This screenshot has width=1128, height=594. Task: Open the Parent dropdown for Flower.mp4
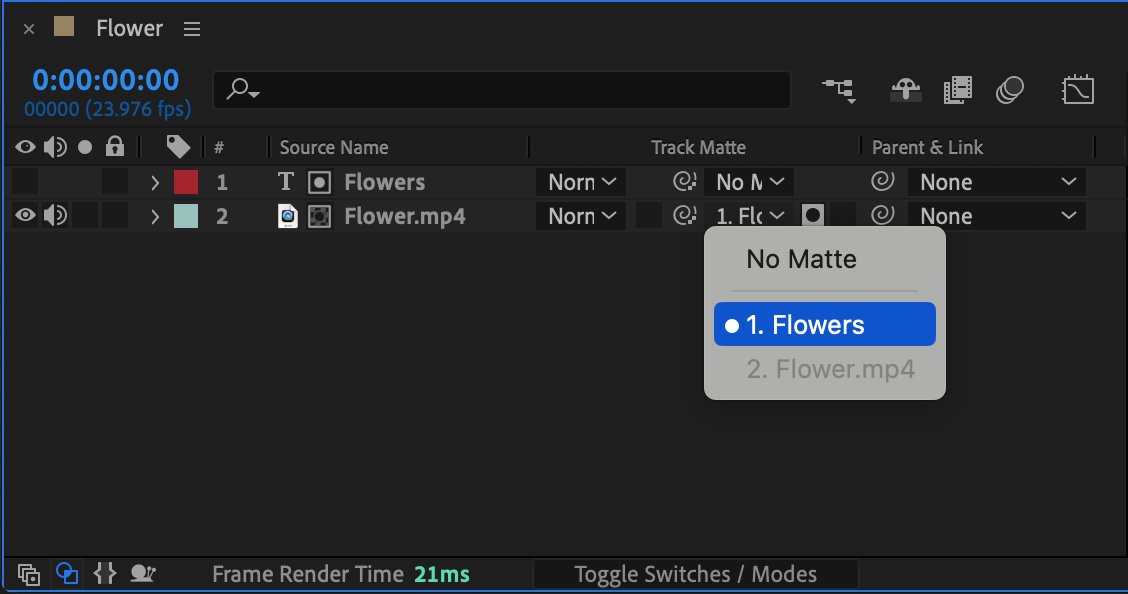[996, 216]
